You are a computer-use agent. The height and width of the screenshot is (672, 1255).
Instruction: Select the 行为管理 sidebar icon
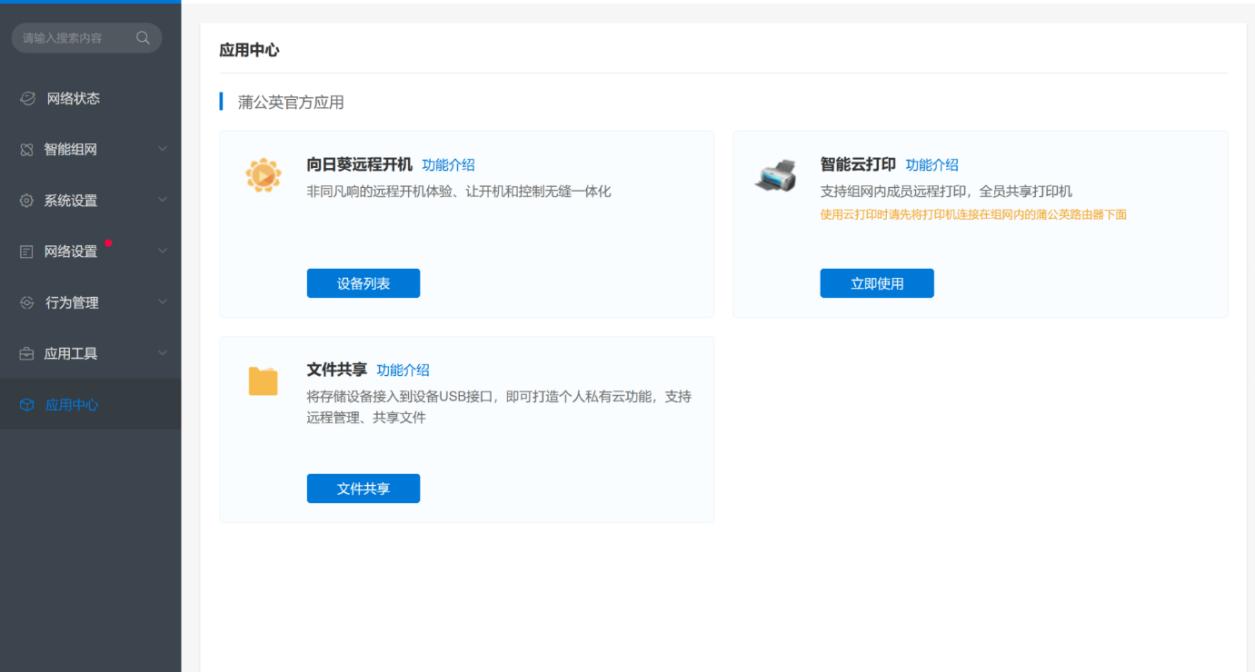coord(25,301)
